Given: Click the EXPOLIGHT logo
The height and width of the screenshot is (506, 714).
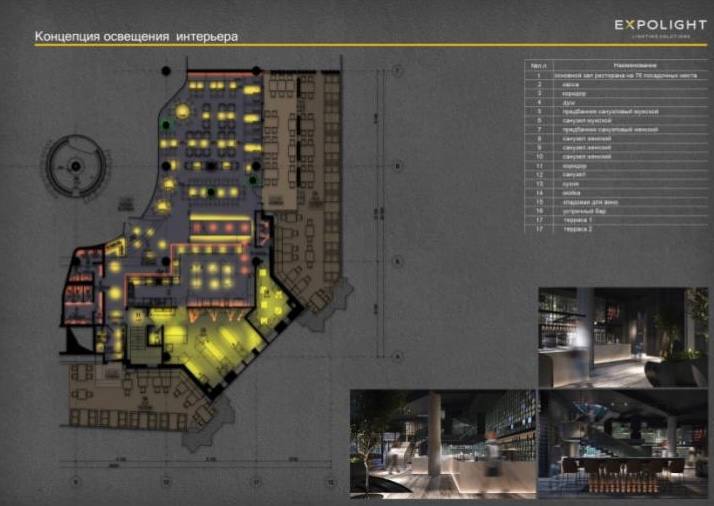Looking at the screenshot, I should (659, 27).
